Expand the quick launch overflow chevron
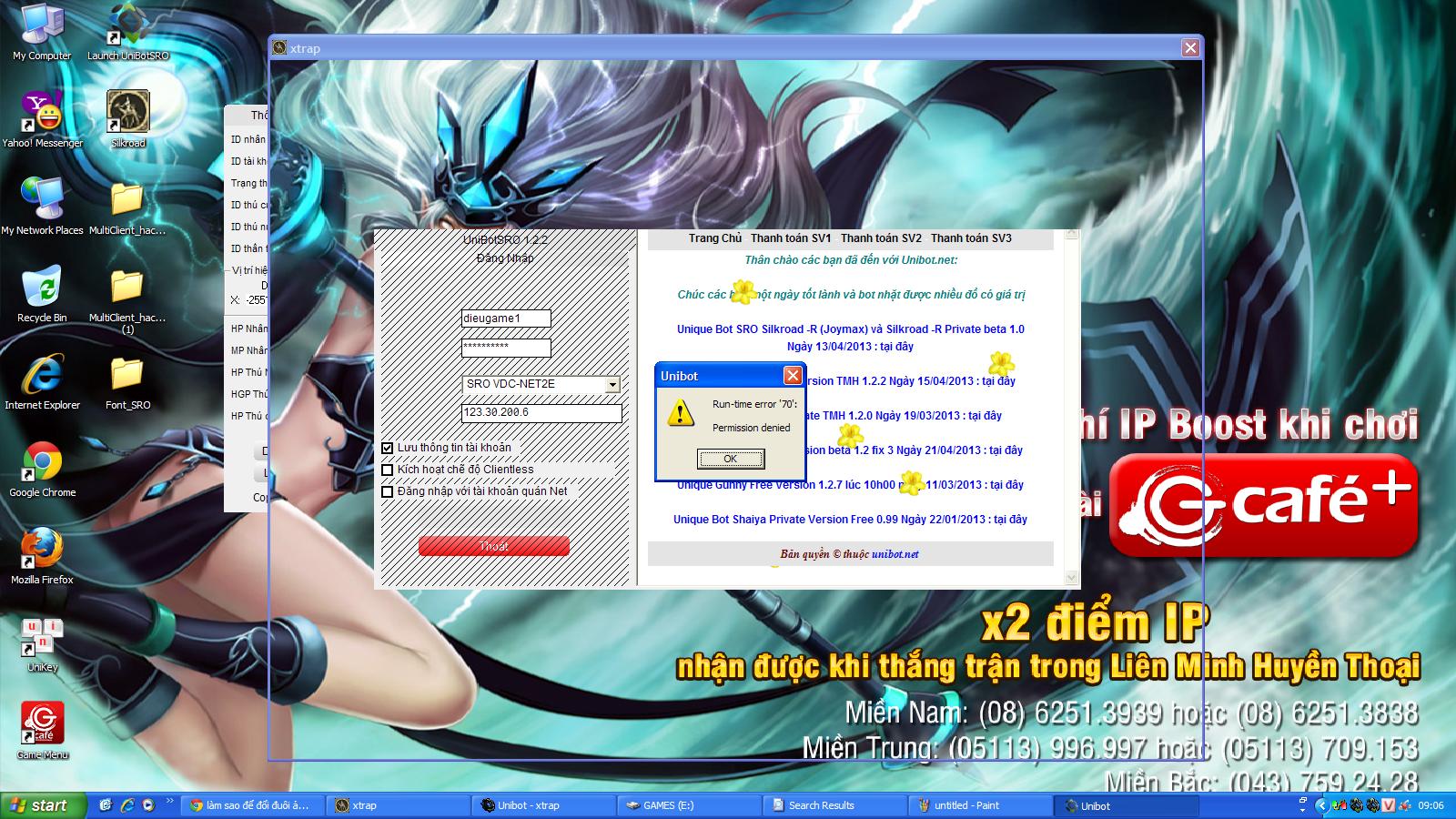1456x819 pixels. [x=169, y=802]
